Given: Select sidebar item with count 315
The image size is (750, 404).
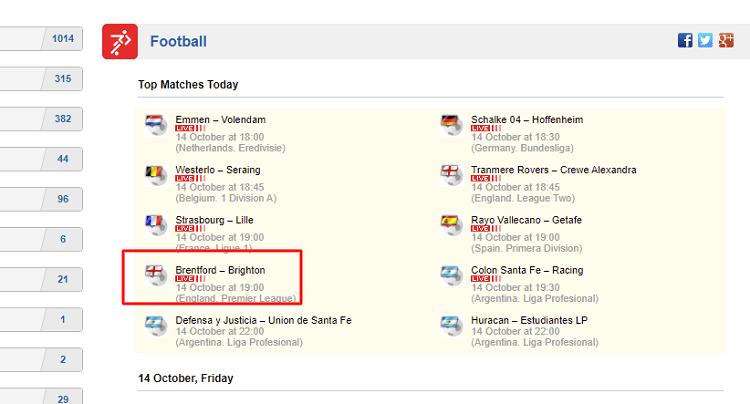Looking at the screenshot, I should [x=41, y=79].
